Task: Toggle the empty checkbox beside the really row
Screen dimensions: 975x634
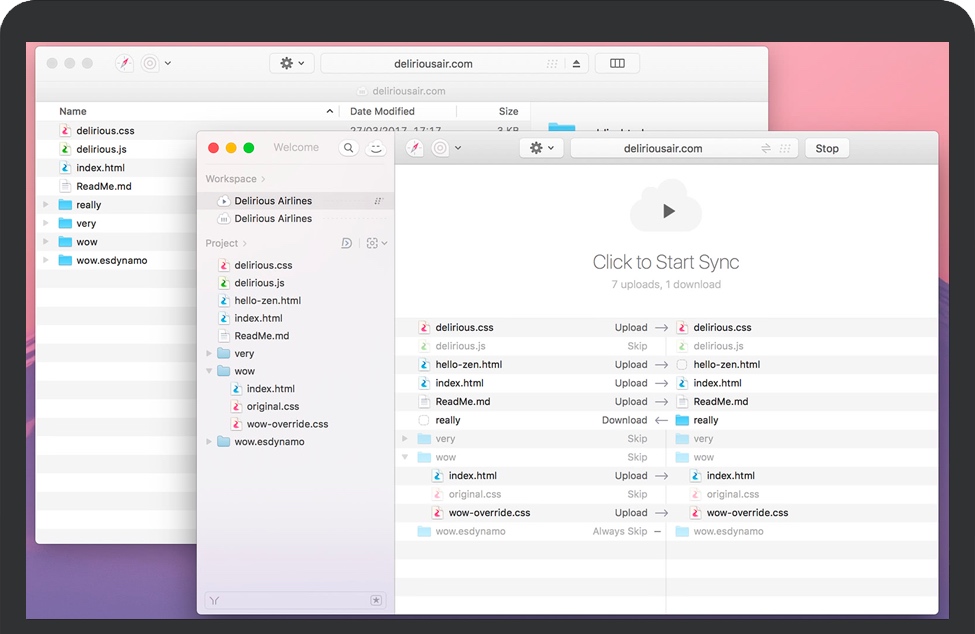Action: [424, 421]
